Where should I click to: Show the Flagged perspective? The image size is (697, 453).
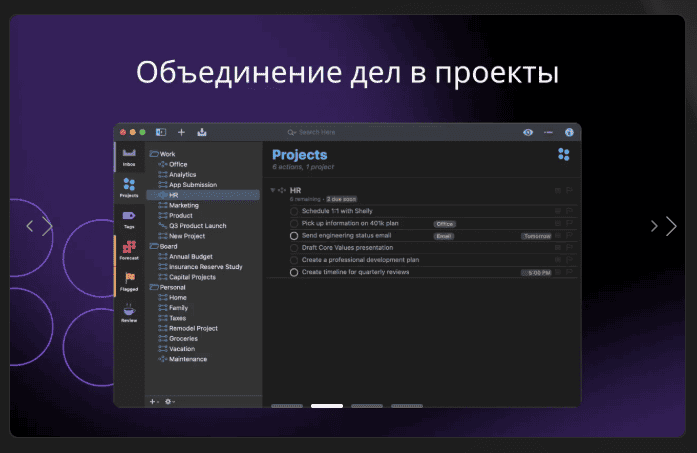tap(129, 281)
